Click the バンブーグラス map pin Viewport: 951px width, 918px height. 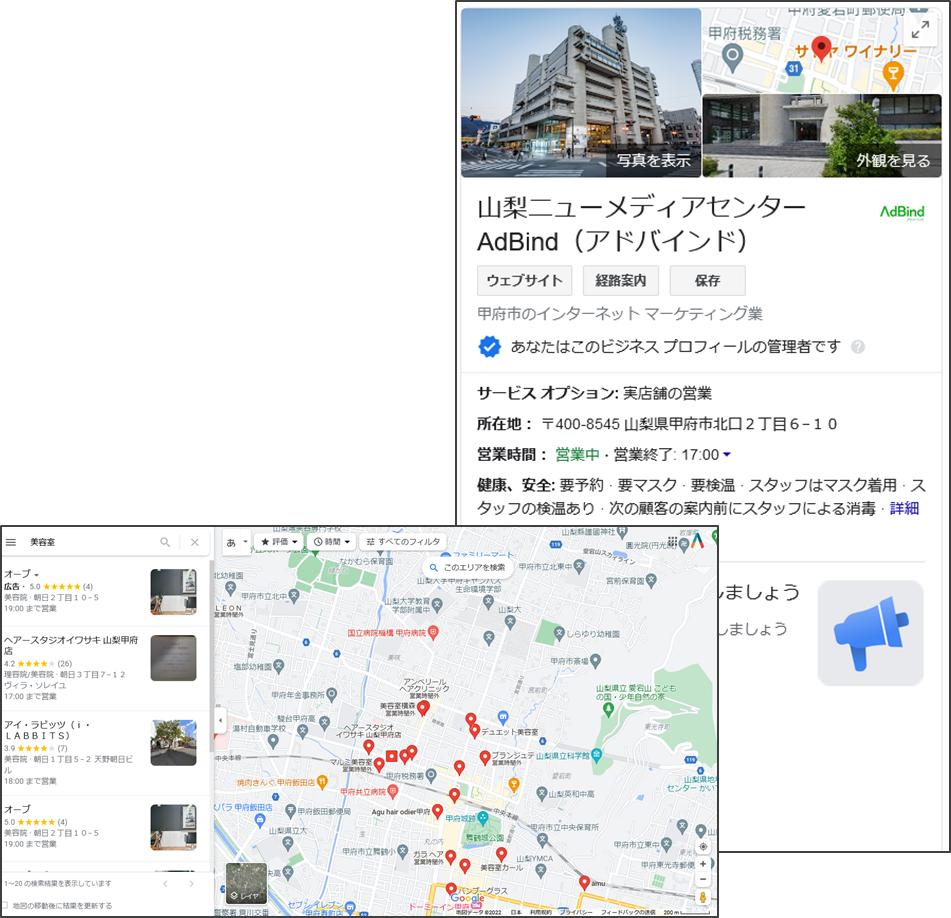tap(451, 890)
